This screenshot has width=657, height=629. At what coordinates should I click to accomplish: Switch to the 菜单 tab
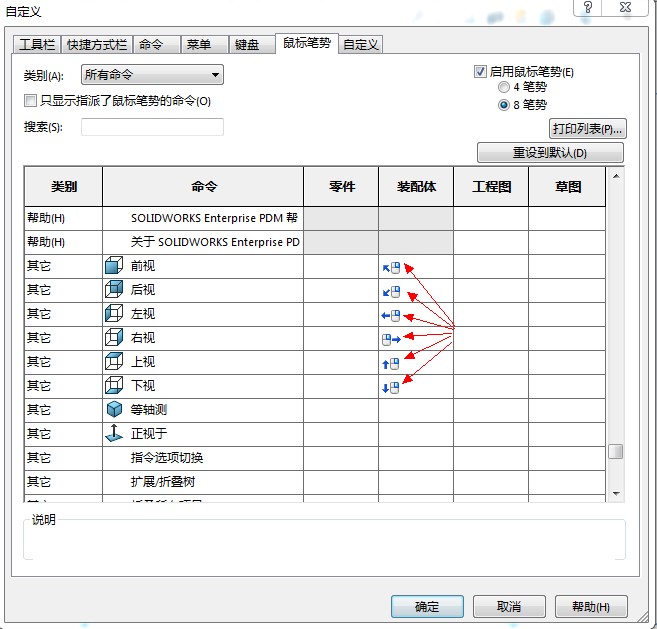point(204,45)
